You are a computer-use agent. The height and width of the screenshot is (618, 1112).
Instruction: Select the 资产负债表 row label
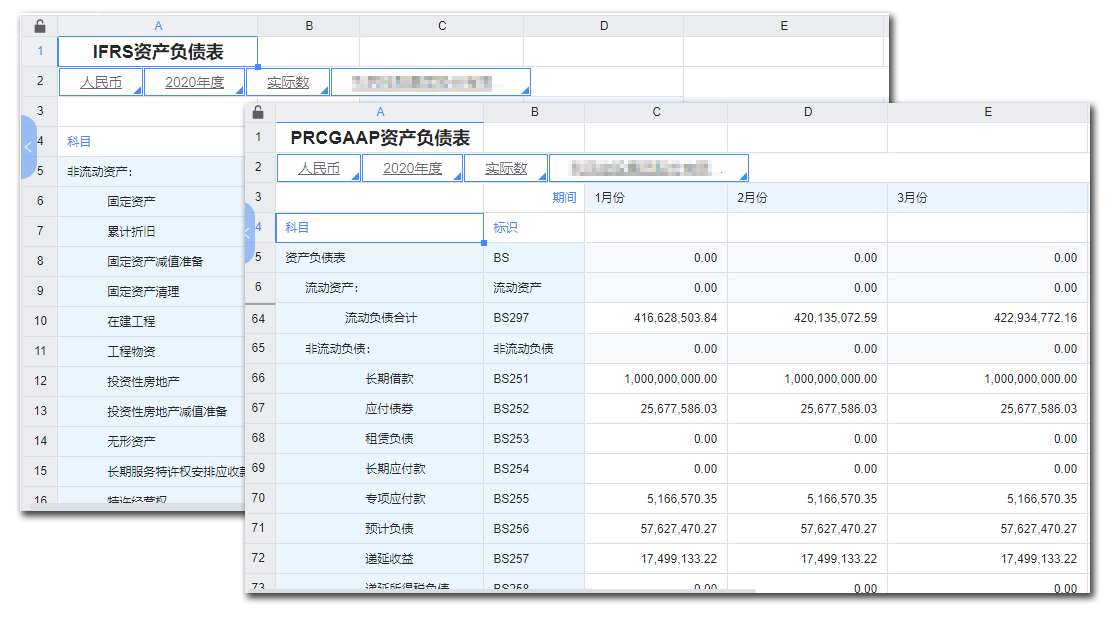379,258
